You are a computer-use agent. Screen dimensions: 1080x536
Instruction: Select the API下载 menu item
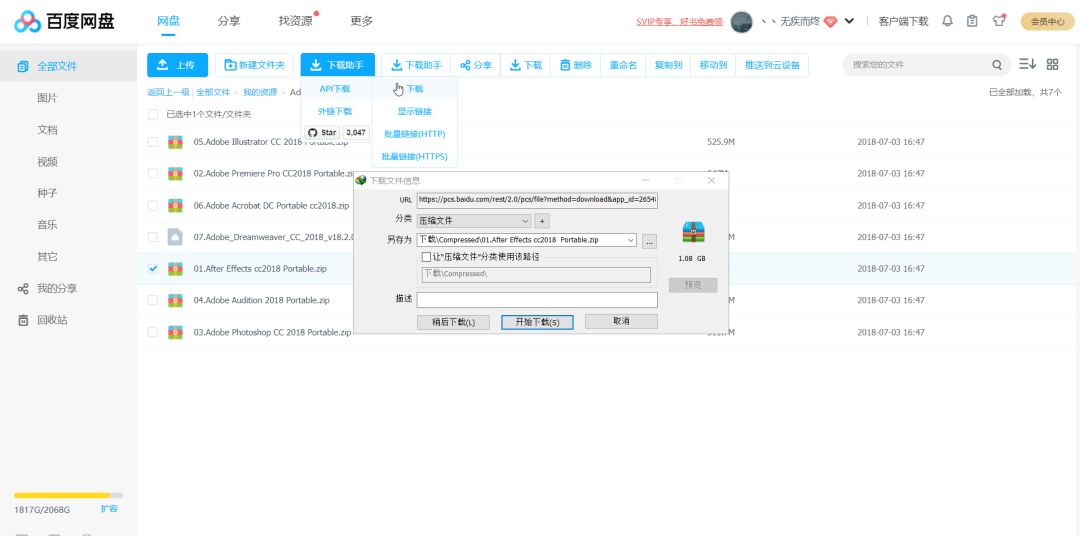(x=335, y=89)
